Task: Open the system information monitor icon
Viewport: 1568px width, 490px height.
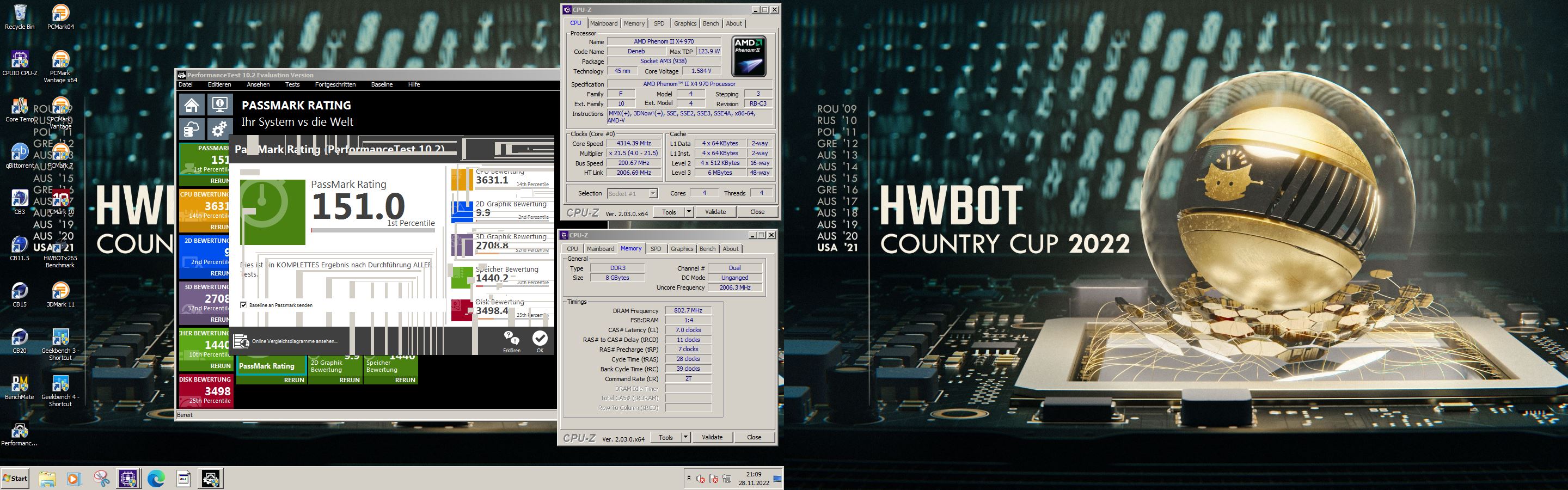Action: [x=220, y=105]
